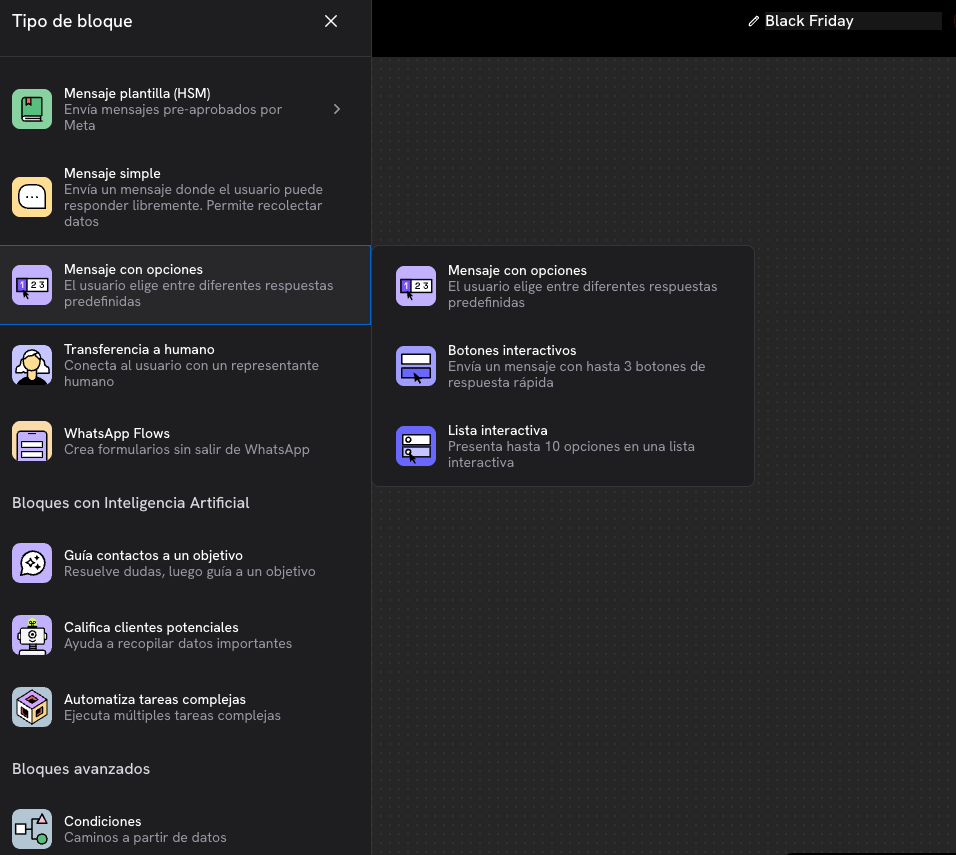This screenshot has width=956, height=855.
Task: Expand the Mensaje plantilla chevron arrow
Action: [x=337, y=109]
